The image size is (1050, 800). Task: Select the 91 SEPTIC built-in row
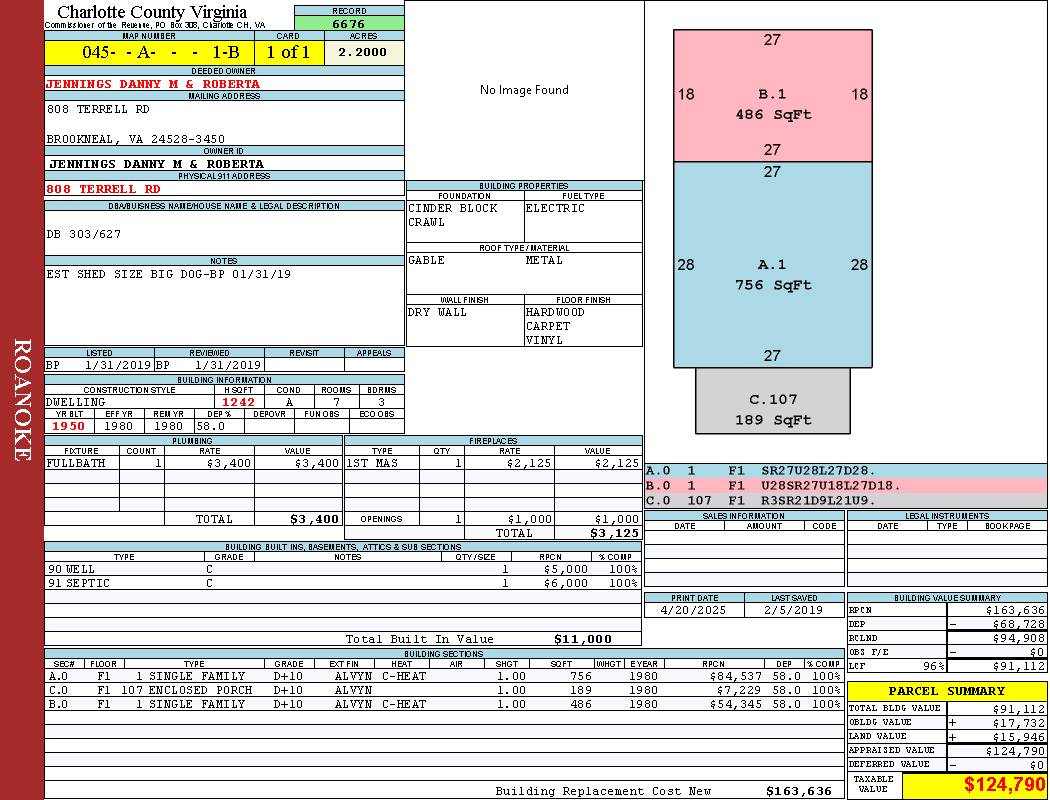click(x=343, y=583)
